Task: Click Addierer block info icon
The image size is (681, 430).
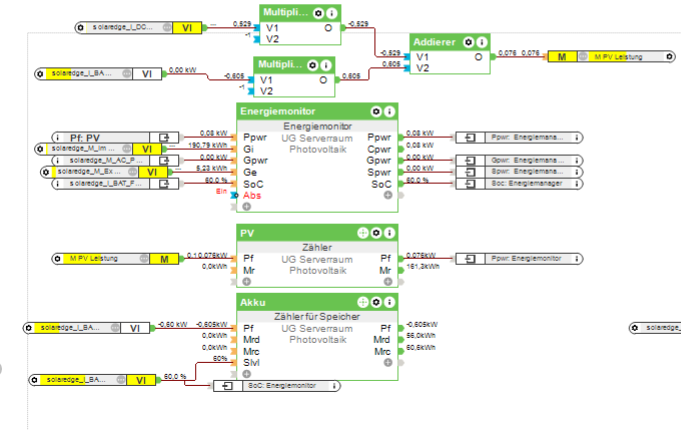Action: 481,42
